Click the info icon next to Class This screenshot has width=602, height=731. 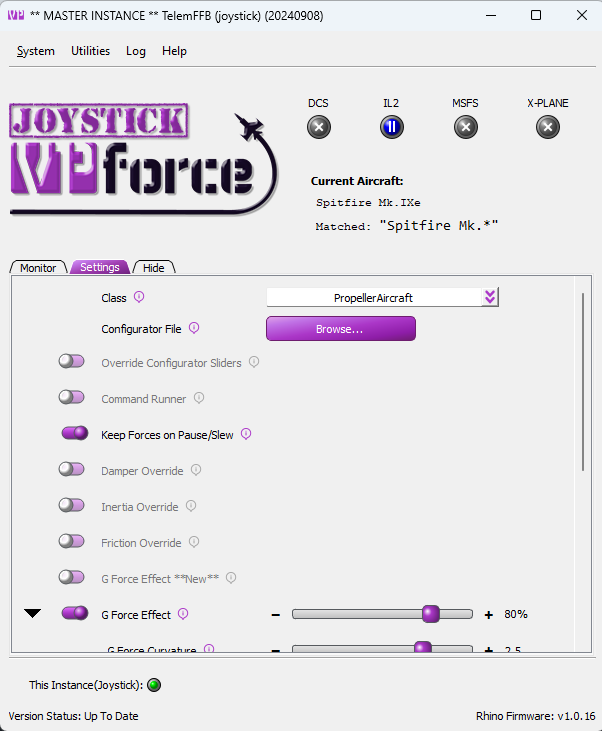pyautogui.click(x=139, y=297)
